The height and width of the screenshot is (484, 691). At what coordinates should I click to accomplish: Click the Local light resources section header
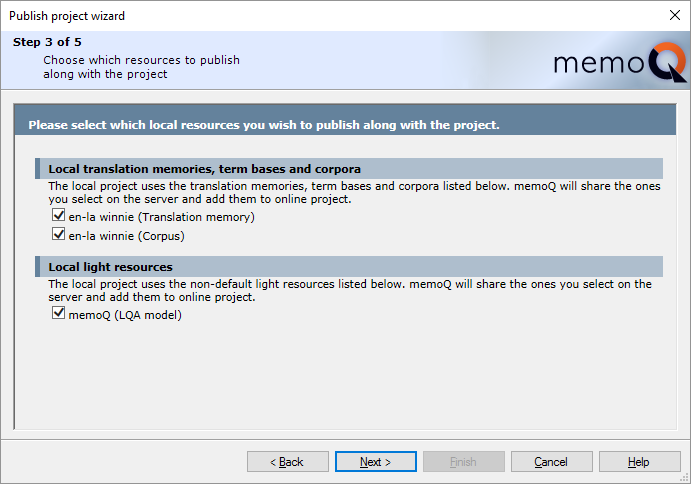(111, 267)
